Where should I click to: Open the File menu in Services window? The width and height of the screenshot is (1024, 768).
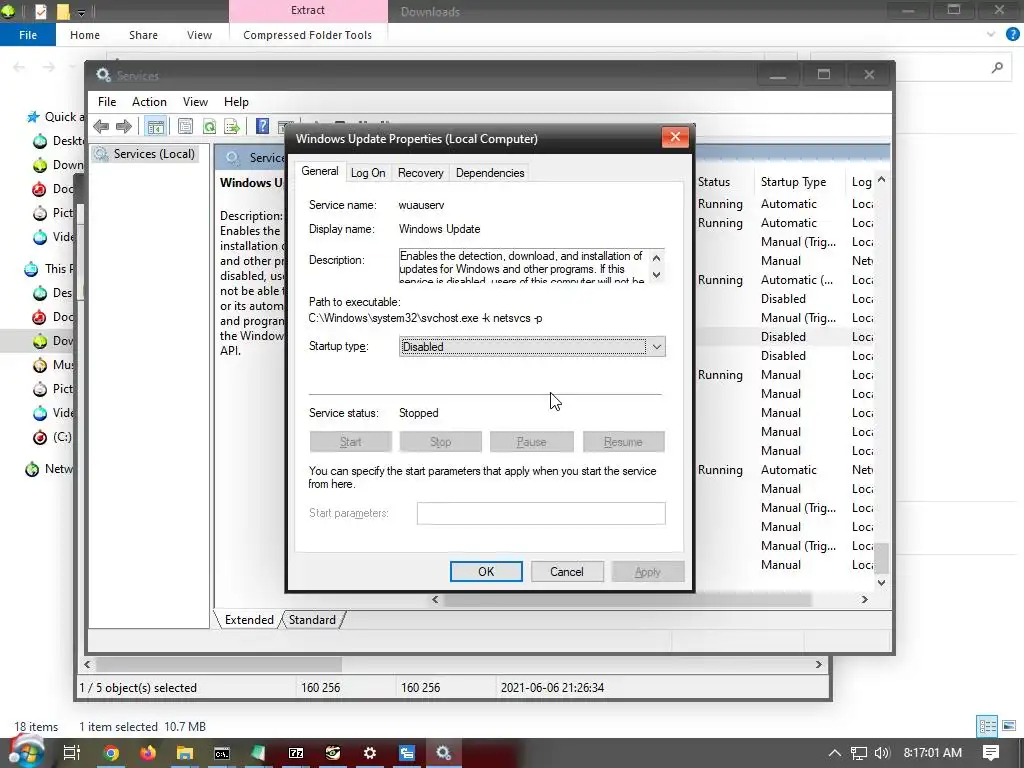(107, 102)
